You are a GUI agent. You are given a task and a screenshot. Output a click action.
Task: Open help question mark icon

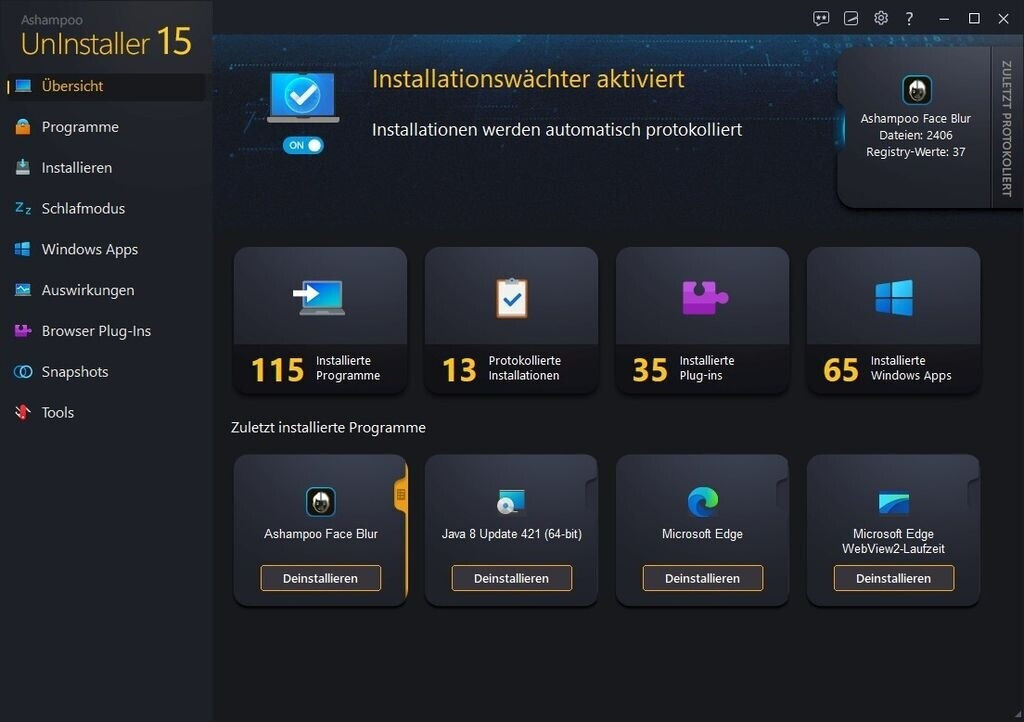click(x=909, y=18)
